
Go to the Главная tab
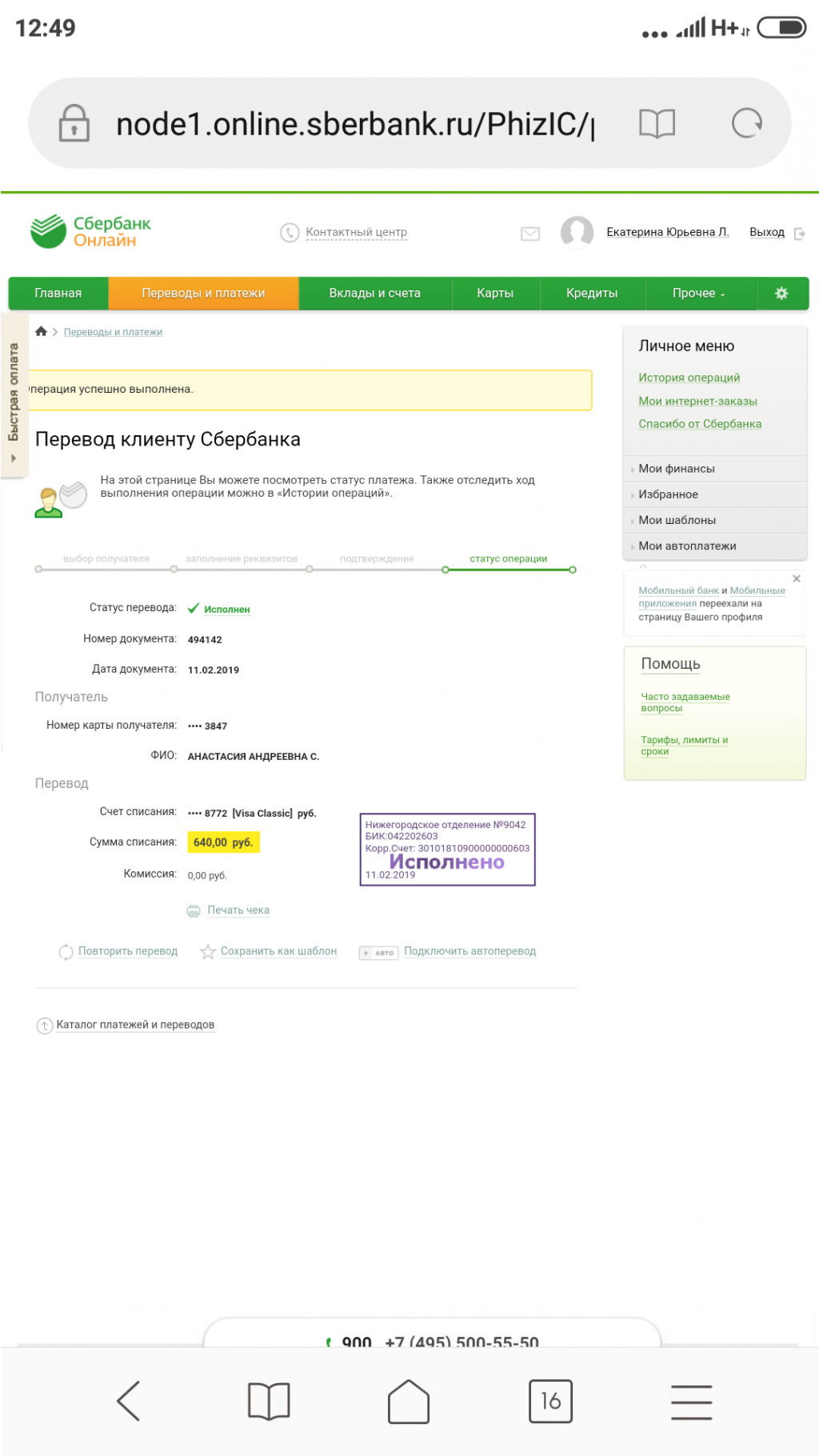tap(58, 293)
